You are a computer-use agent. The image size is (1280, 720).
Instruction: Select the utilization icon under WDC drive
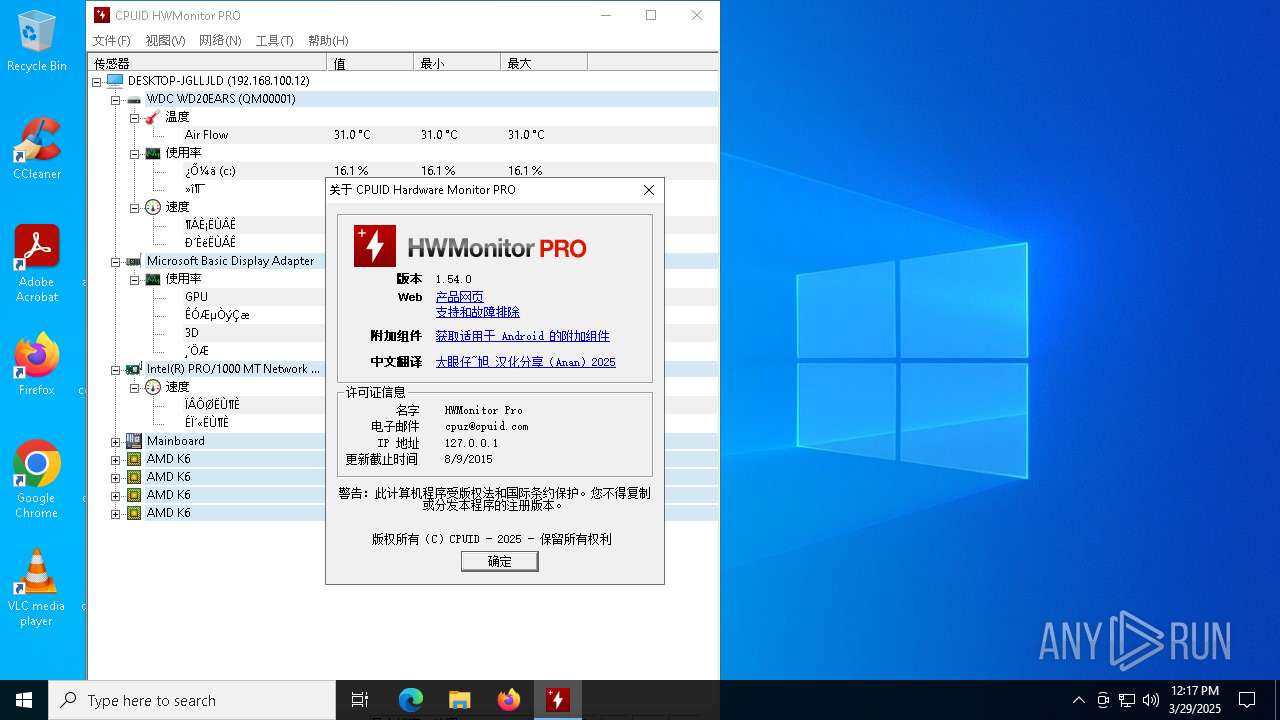pyautogui.click(x=152, y=153)
